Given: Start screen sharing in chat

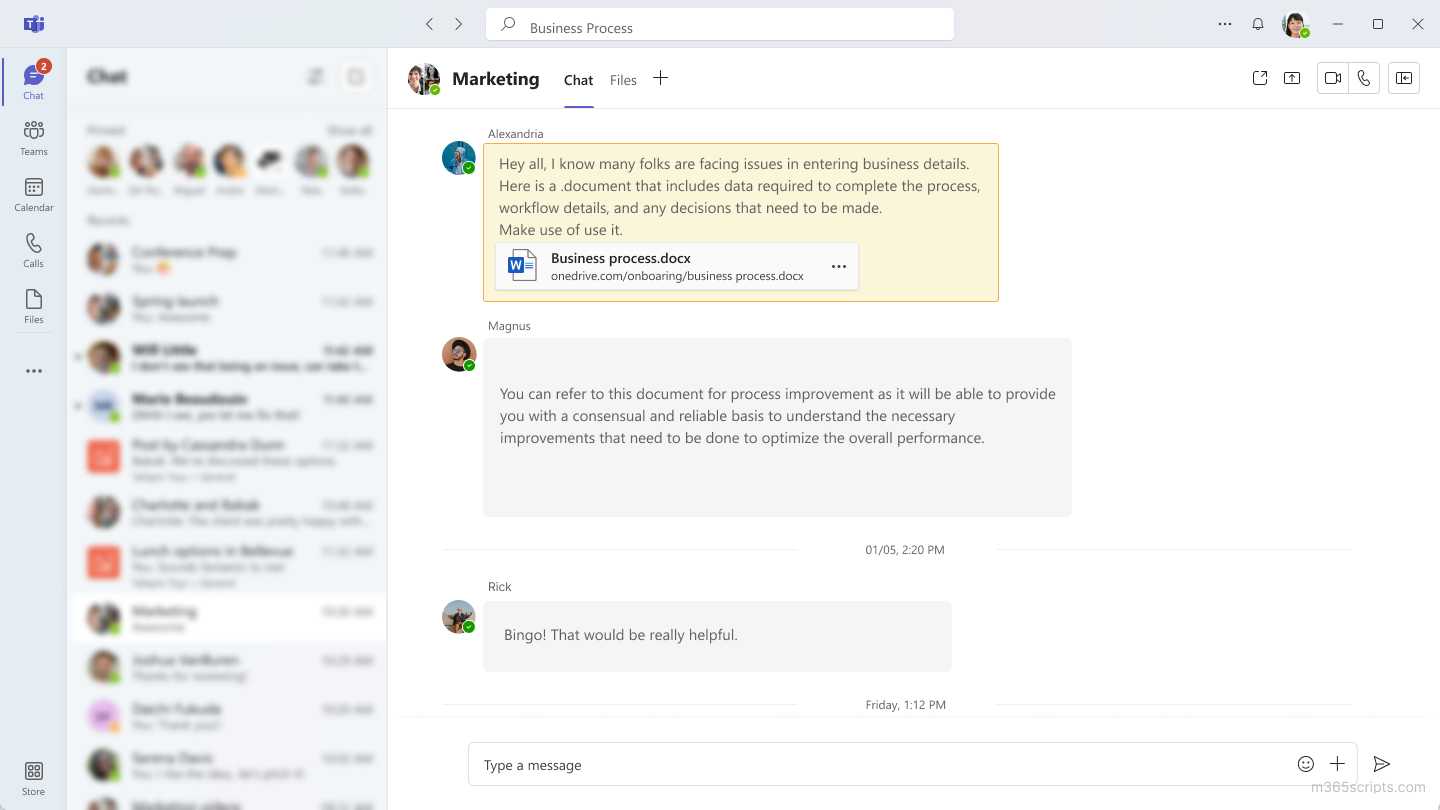Looking at the screenshot, I should (1292, 78).
